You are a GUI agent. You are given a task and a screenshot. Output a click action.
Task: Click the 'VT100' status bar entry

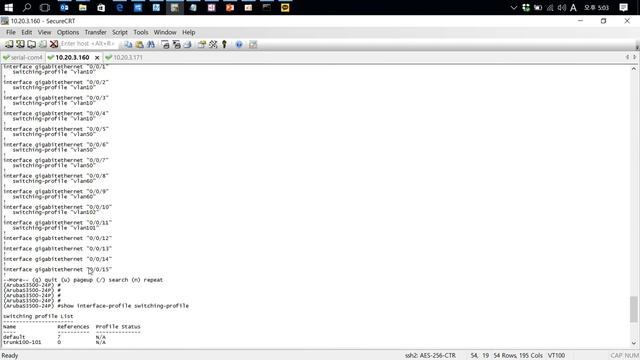click(556, 356)
